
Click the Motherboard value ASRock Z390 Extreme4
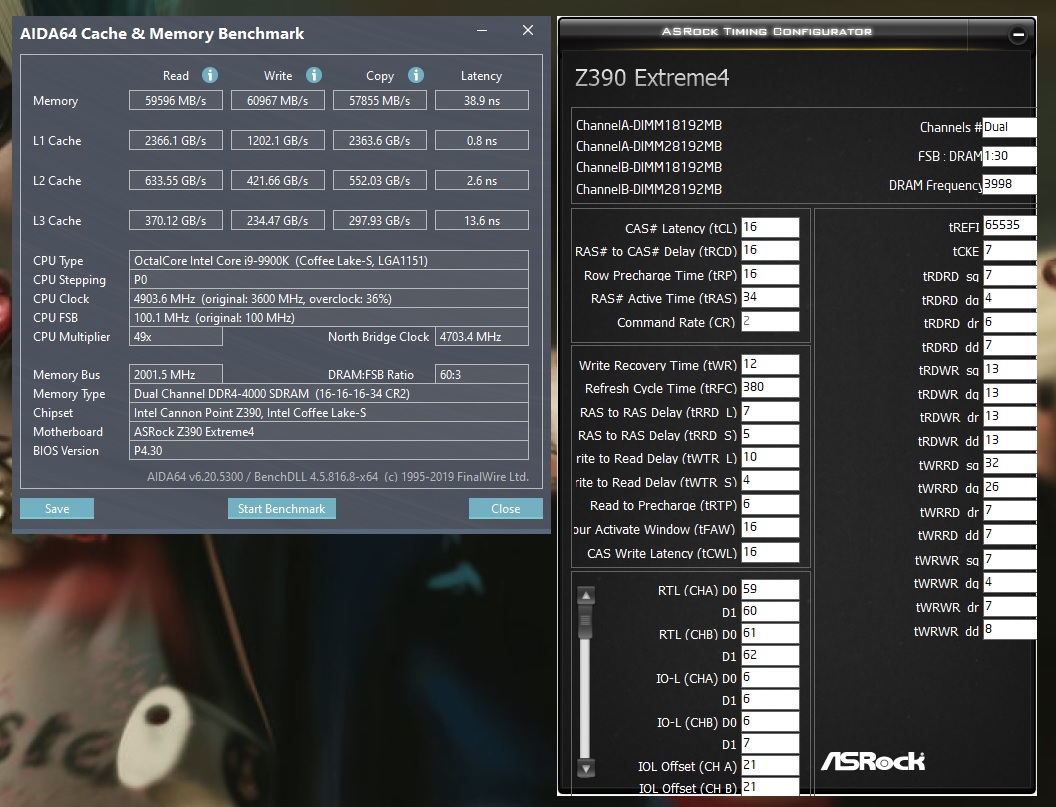[329, 432]
